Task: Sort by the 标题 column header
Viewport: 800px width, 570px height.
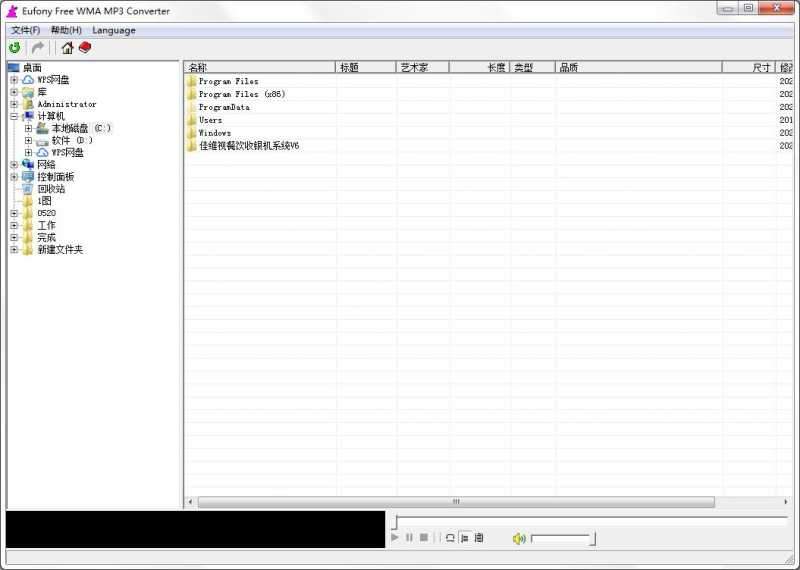Action: [x=366, y=67]
